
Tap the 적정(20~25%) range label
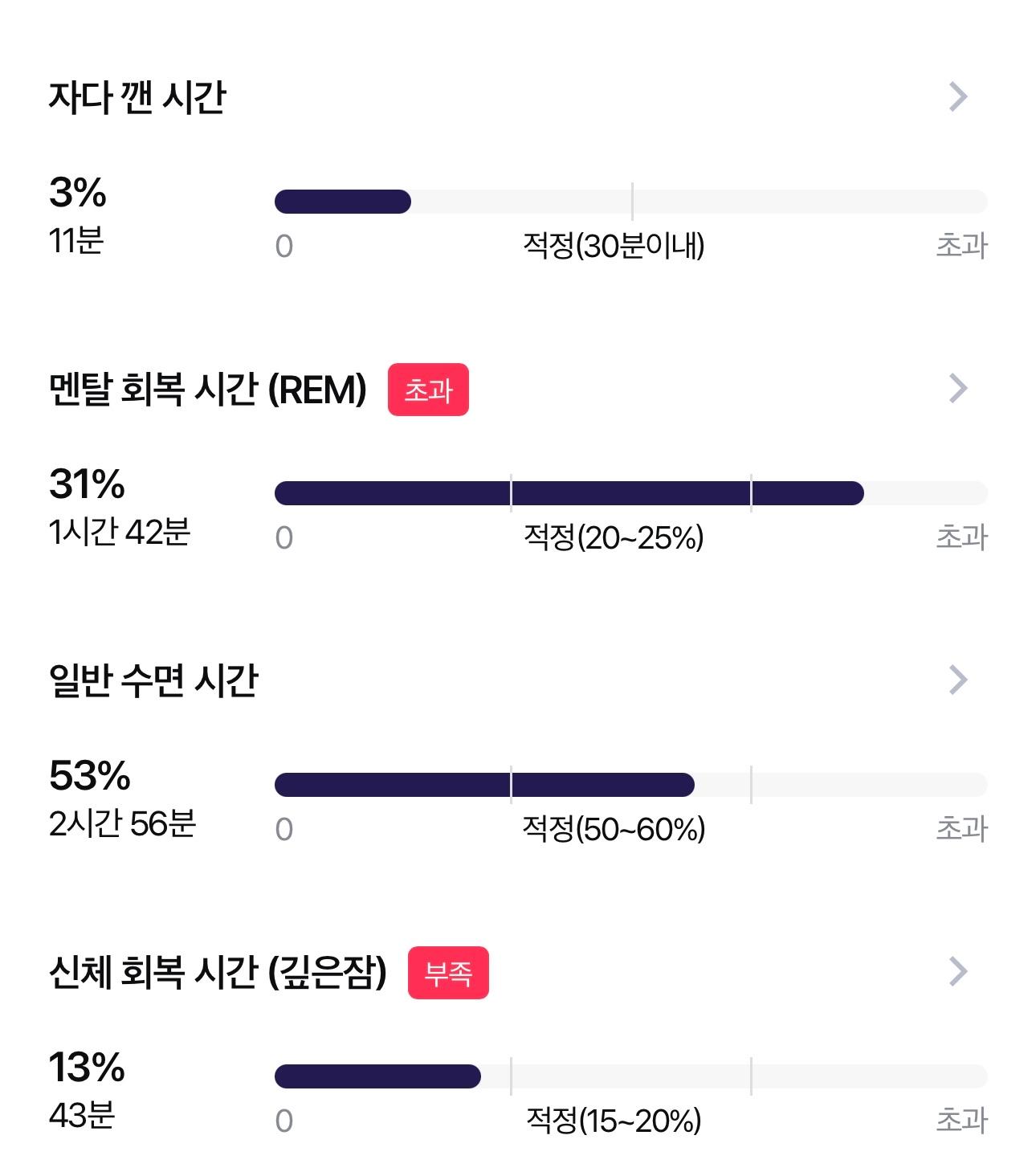[x=614, y=537]
